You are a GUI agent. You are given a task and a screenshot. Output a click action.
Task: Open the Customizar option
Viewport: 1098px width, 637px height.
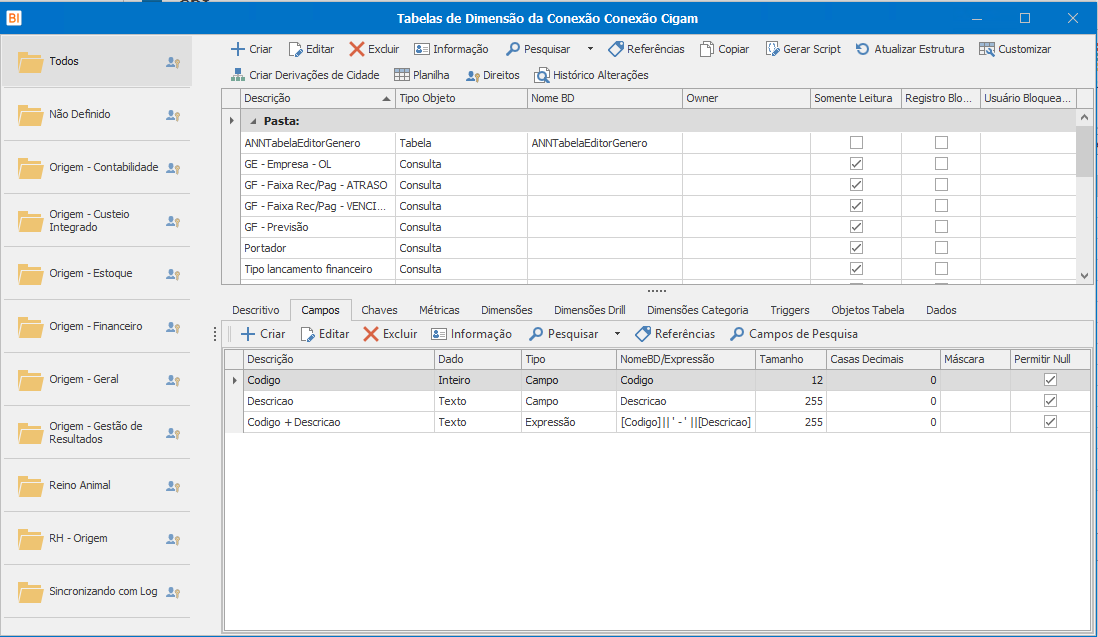[x=1015, y=49]
